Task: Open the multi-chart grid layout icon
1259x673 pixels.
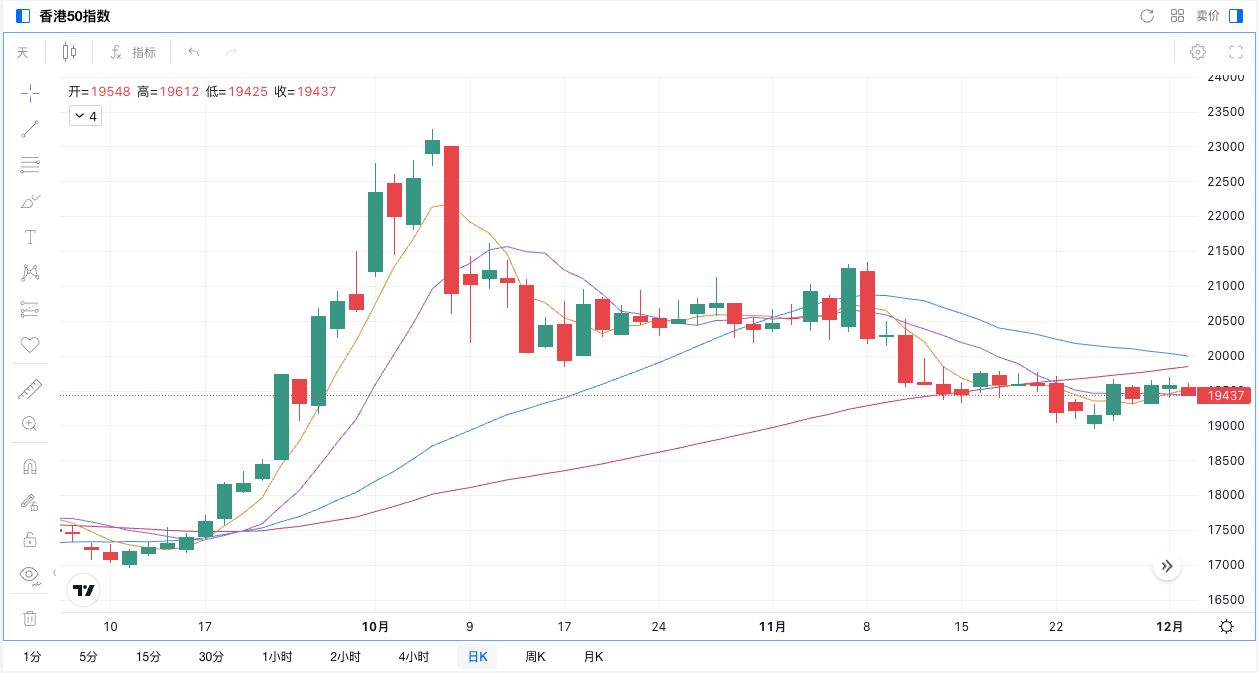Action: [x=1177, y=16]
